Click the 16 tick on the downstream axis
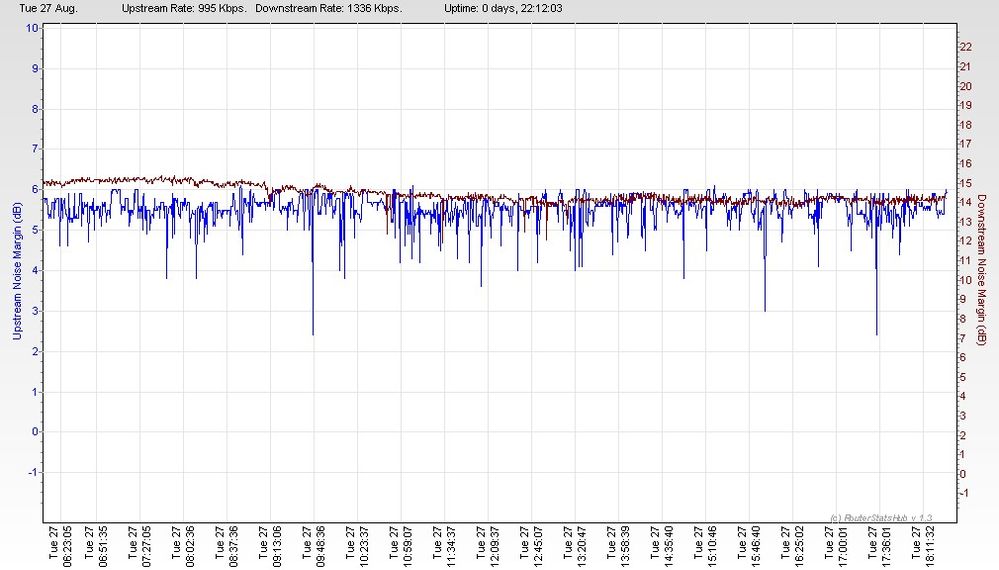Image resolution: width=999 pixels, height=570 pixels. tap(966, 164)
